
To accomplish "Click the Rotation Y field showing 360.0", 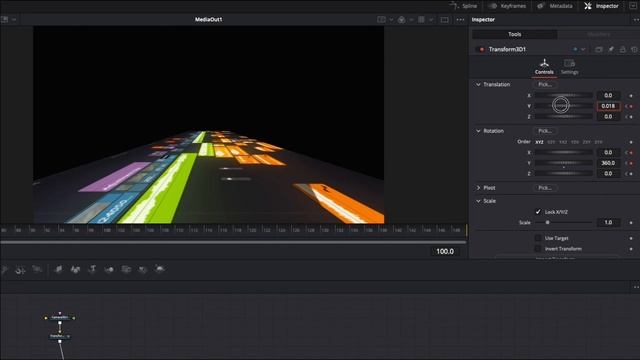I will (609, 163).
